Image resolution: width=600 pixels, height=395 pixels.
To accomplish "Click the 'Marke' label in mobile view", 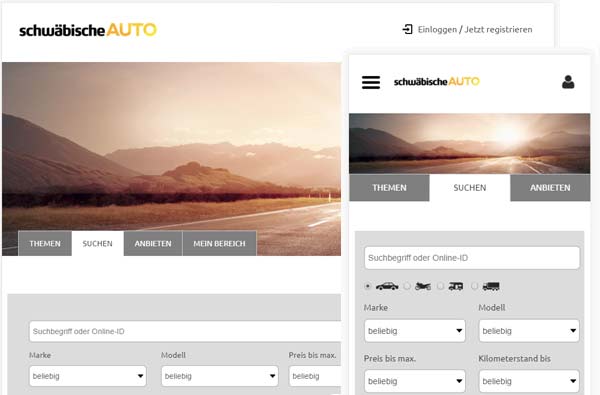I will [376, 308].
